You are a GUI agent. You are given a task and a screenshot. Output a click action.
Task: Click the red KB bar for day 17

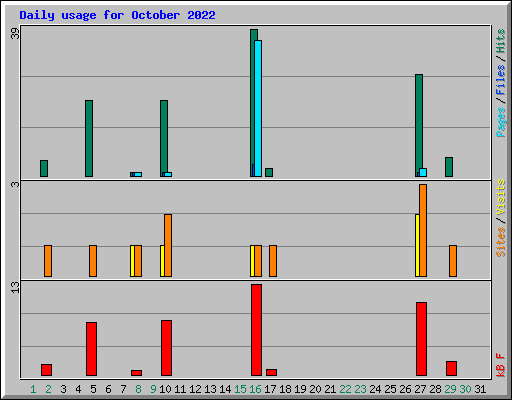271,372
